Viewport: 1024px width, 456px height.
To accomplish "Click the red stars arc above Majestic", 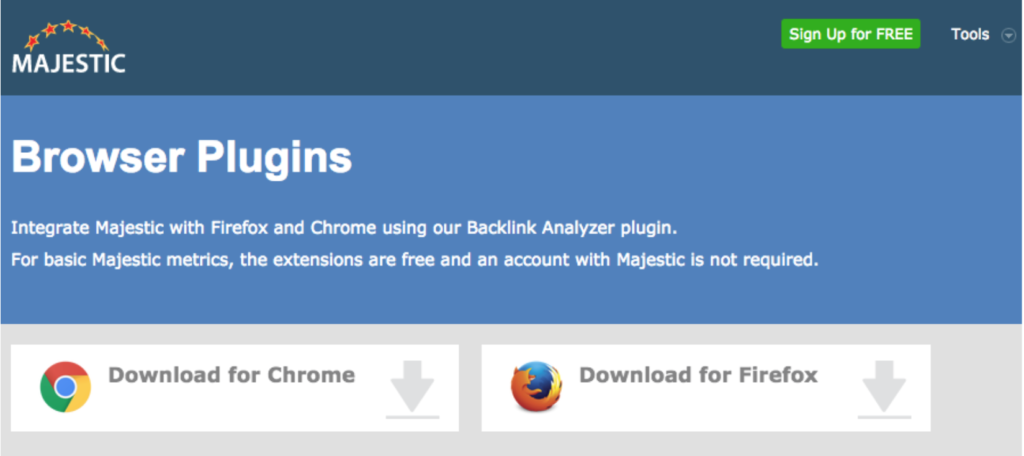I will click(67, 35).
